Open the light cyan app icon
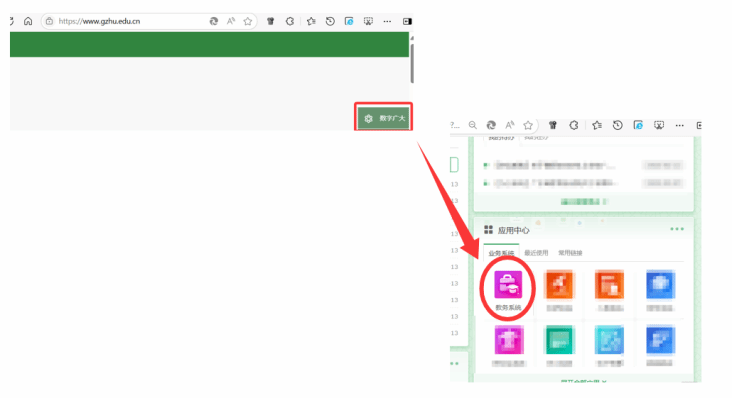This screenshot has height=398, width=732. click(609, 340)
